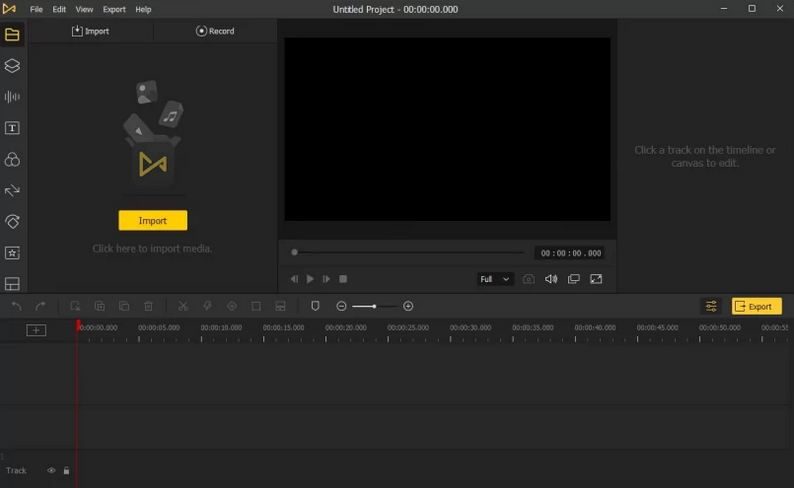
Task: Step to previous frame
Action: tap(294, 279)
